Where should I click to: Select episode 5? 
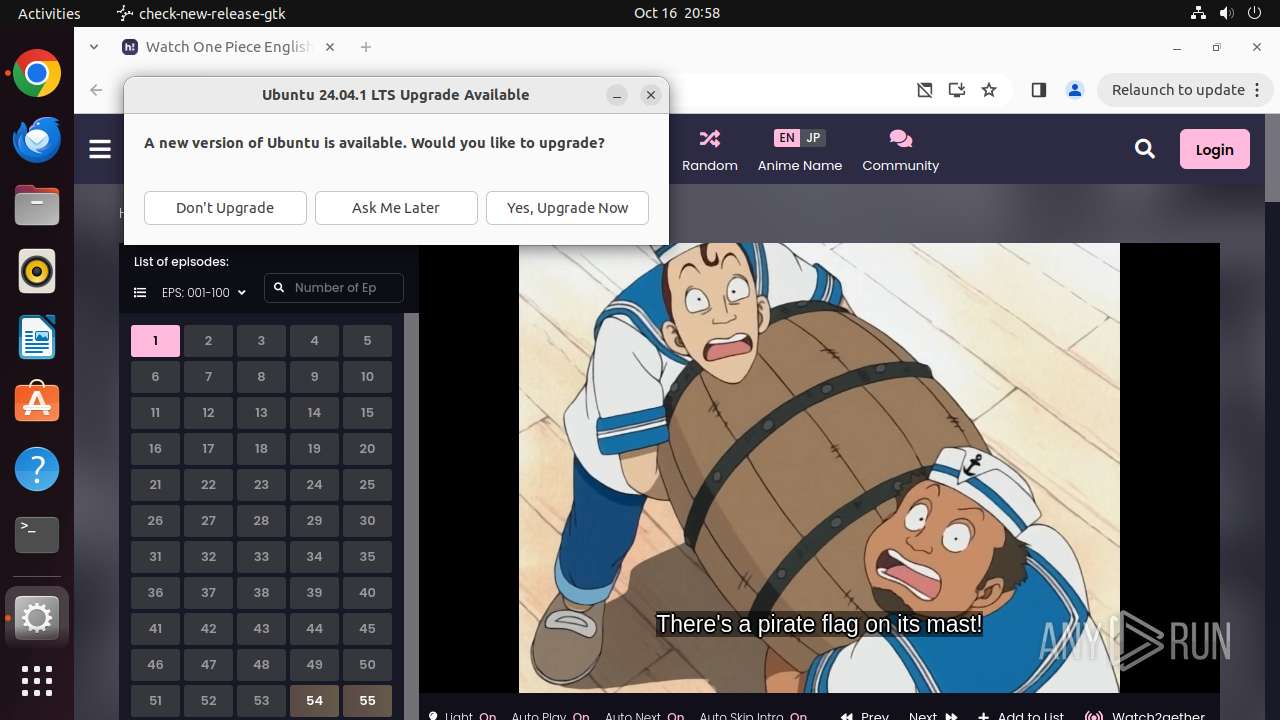pyautogui.click(x=367, y=341)
